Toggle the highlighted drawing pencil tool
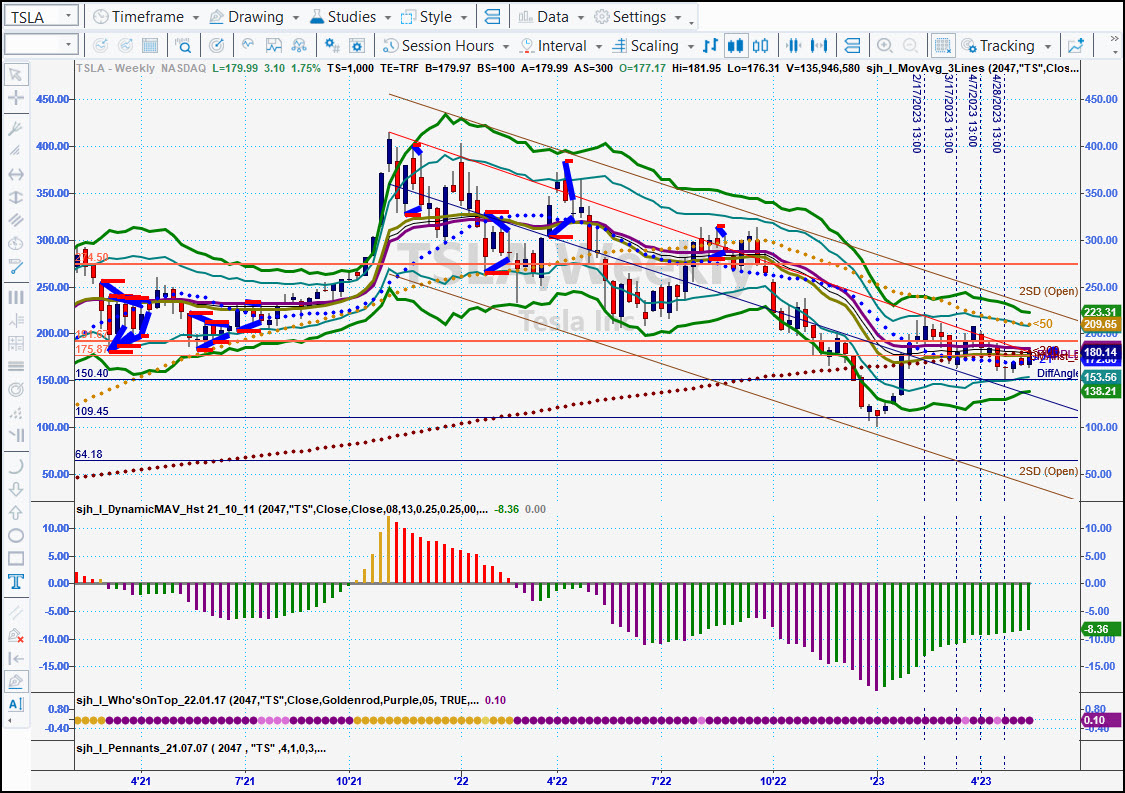Image resolution: width=1125 pixels, height=793 pixels. [x=15, y=681]
